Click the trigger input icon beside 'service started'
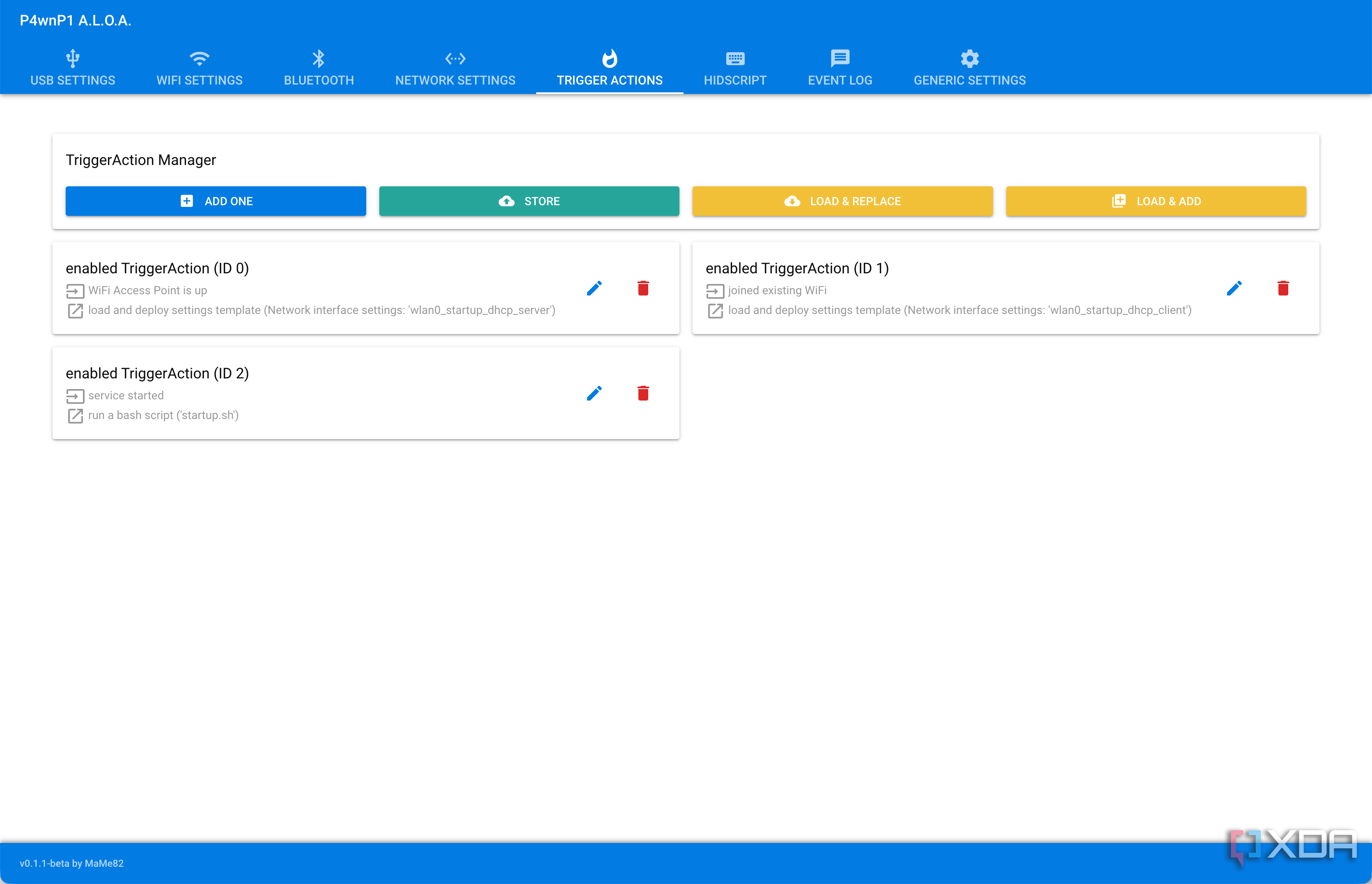 75,396
